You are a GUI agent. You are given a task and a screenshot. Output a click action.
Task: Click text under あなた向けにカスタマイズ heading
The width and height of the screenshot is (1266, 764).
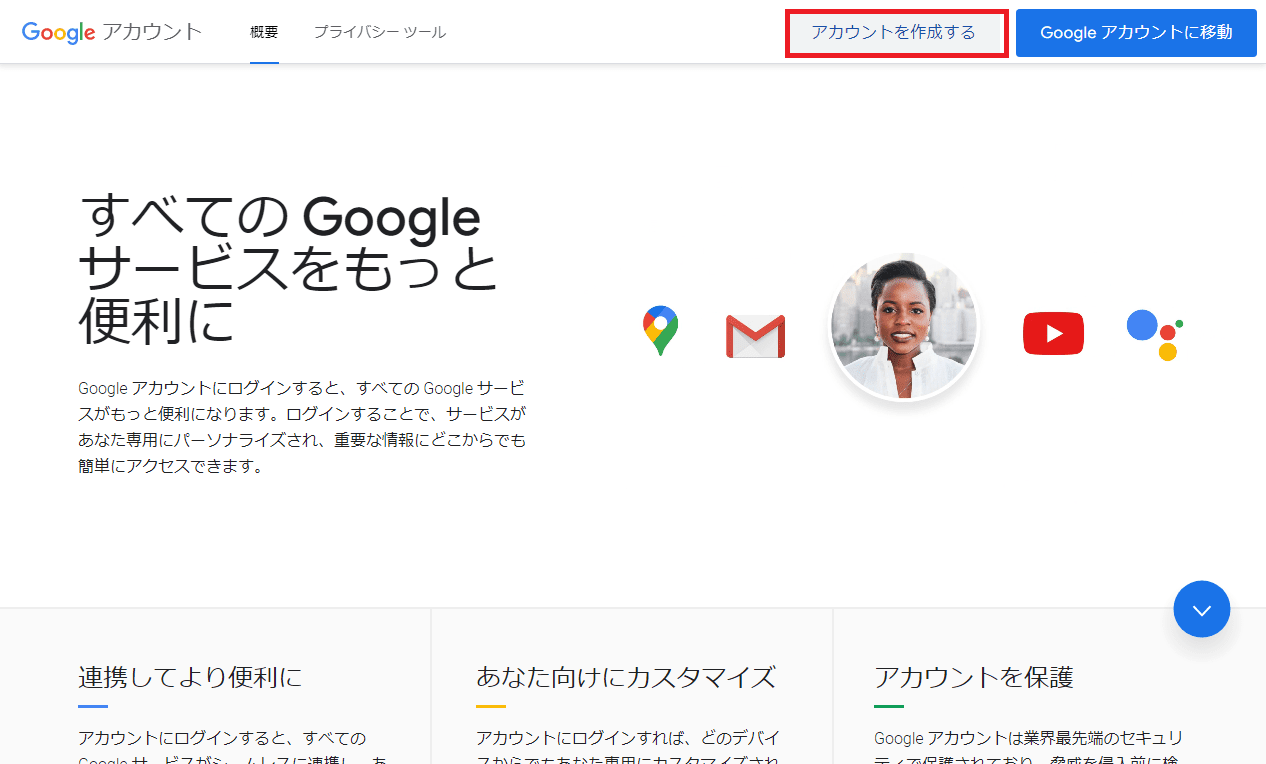(x=628, y=746)
